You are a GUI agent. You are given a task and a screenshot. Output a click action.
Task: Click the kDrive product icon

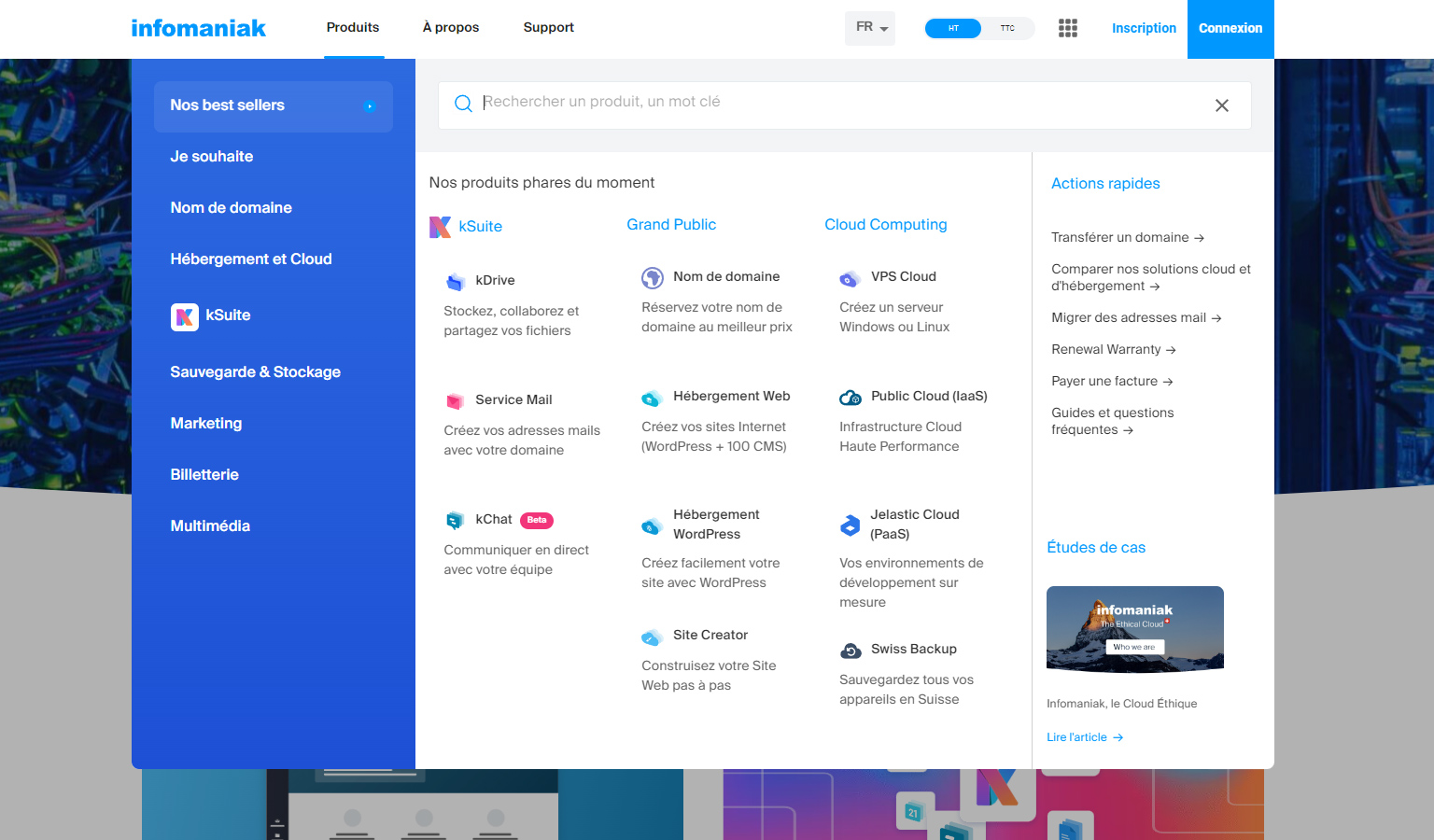coord(455,281)
